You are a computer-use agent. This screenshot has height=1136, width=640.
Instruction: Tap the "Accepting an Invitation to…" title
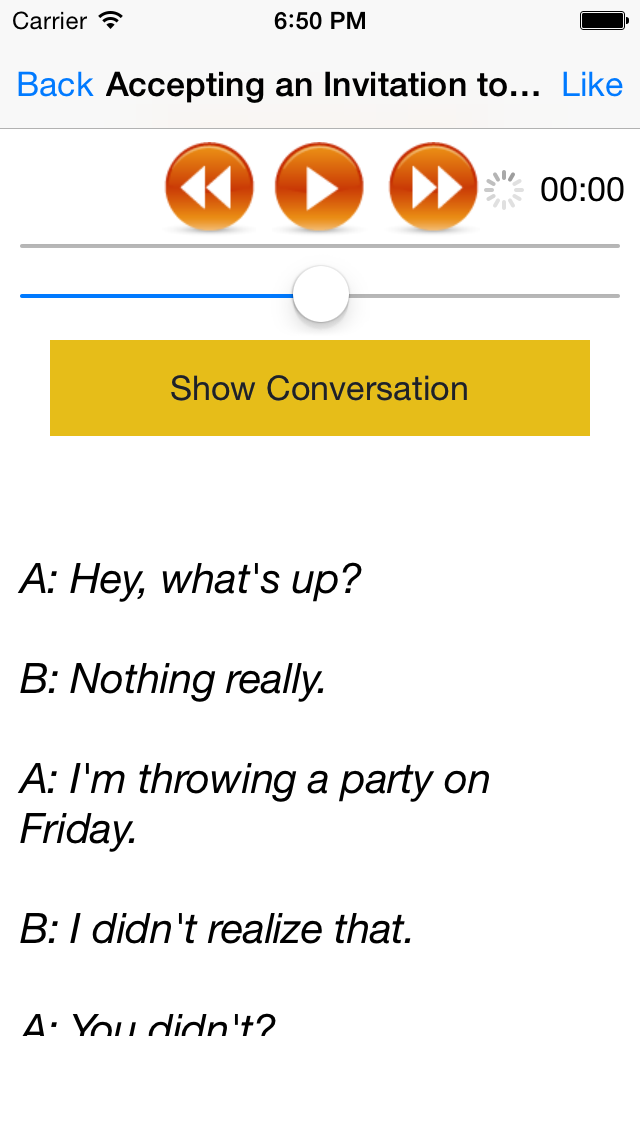[323, 85]
